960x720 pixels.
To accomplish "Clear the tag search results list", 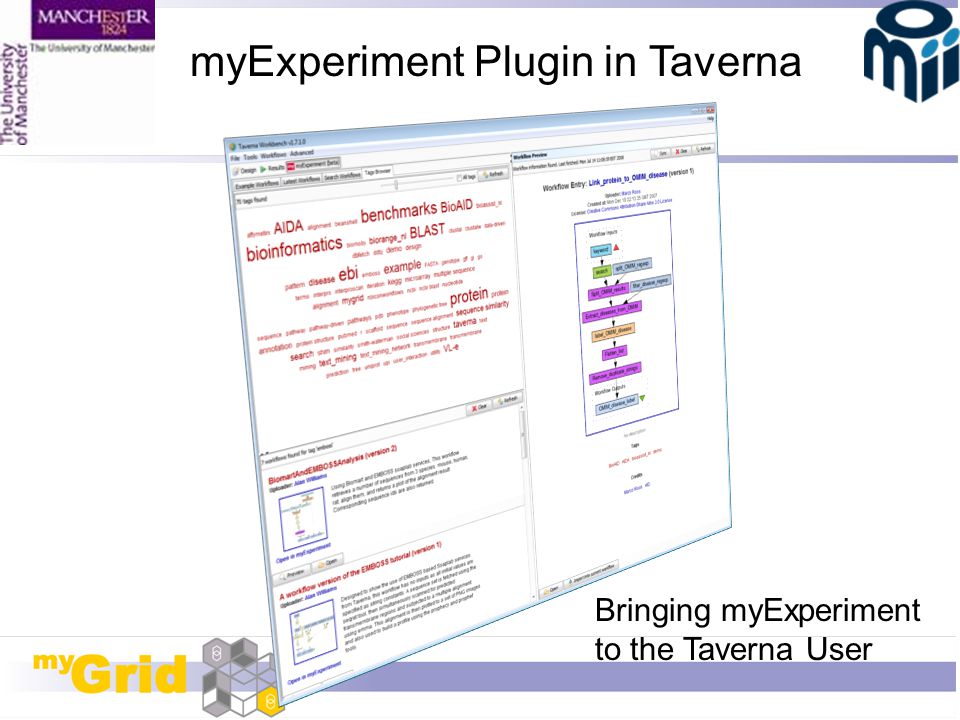I will coord(479,407).
